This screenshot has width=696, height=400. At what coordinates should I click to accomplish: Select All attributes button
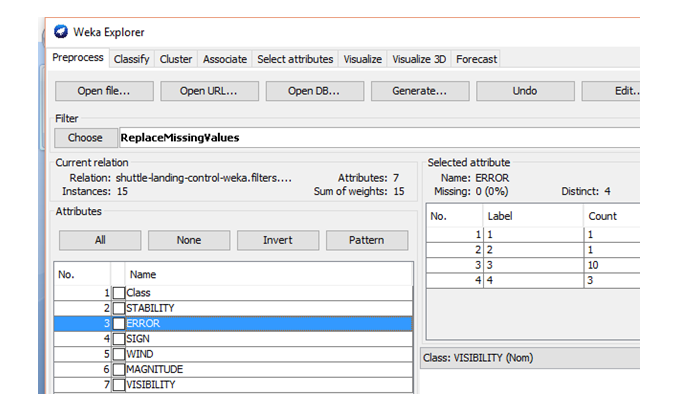click(x=100, y=240)
